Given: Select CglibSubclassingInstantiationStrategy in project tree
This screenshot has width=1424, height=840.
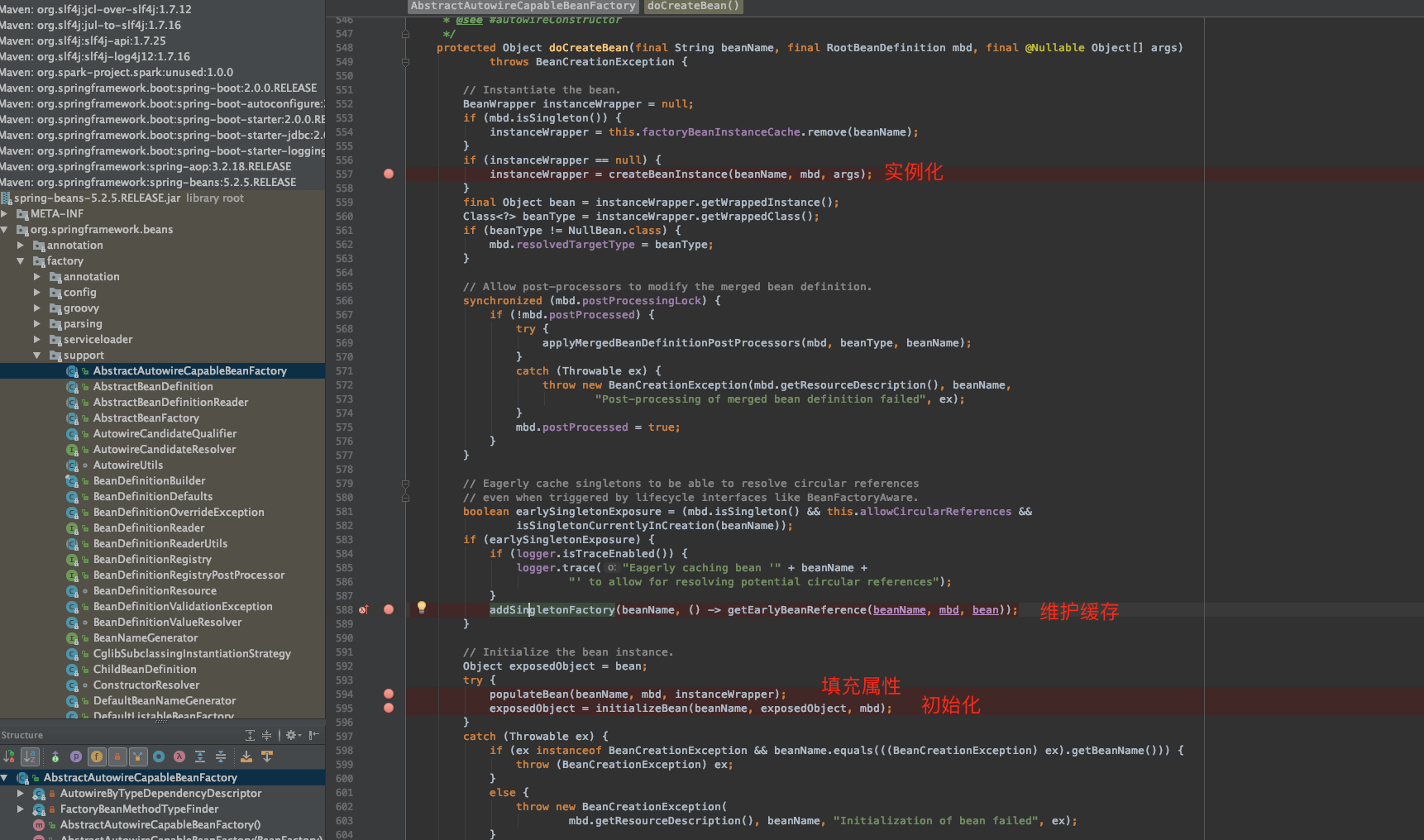Looking at the screenshot, I should [x=192, y=653].
